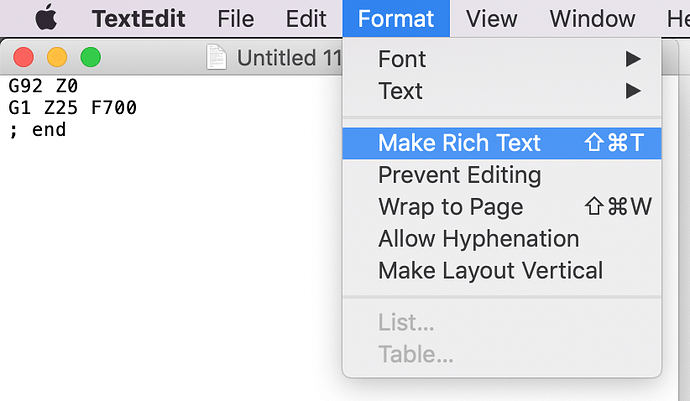Open the Edit menu
Viewport: 690px width, 401px height.
[306, 18]
